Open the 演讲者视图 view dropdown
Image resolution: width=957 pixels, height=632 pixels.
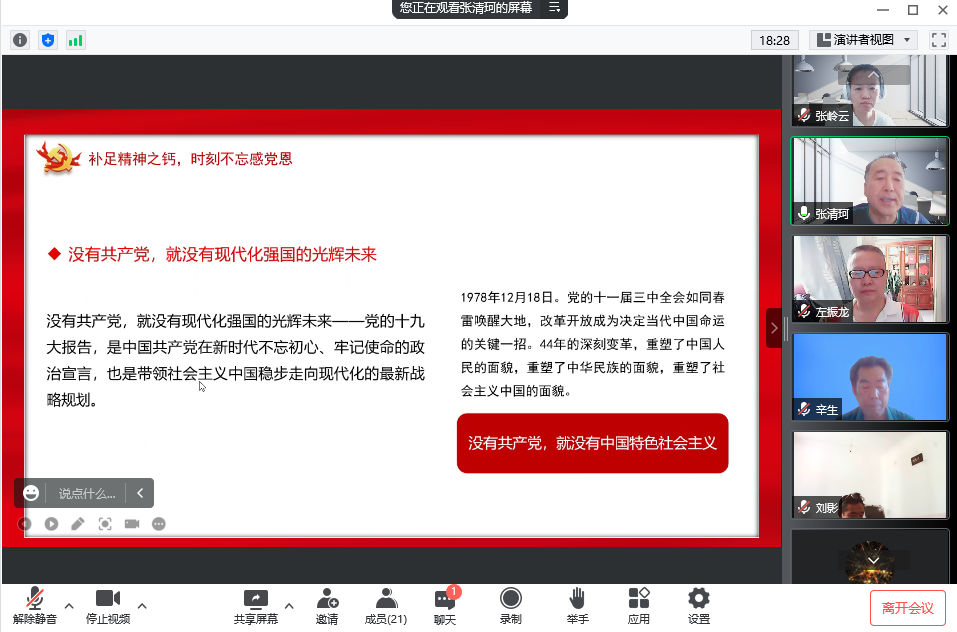coord(863,40)
